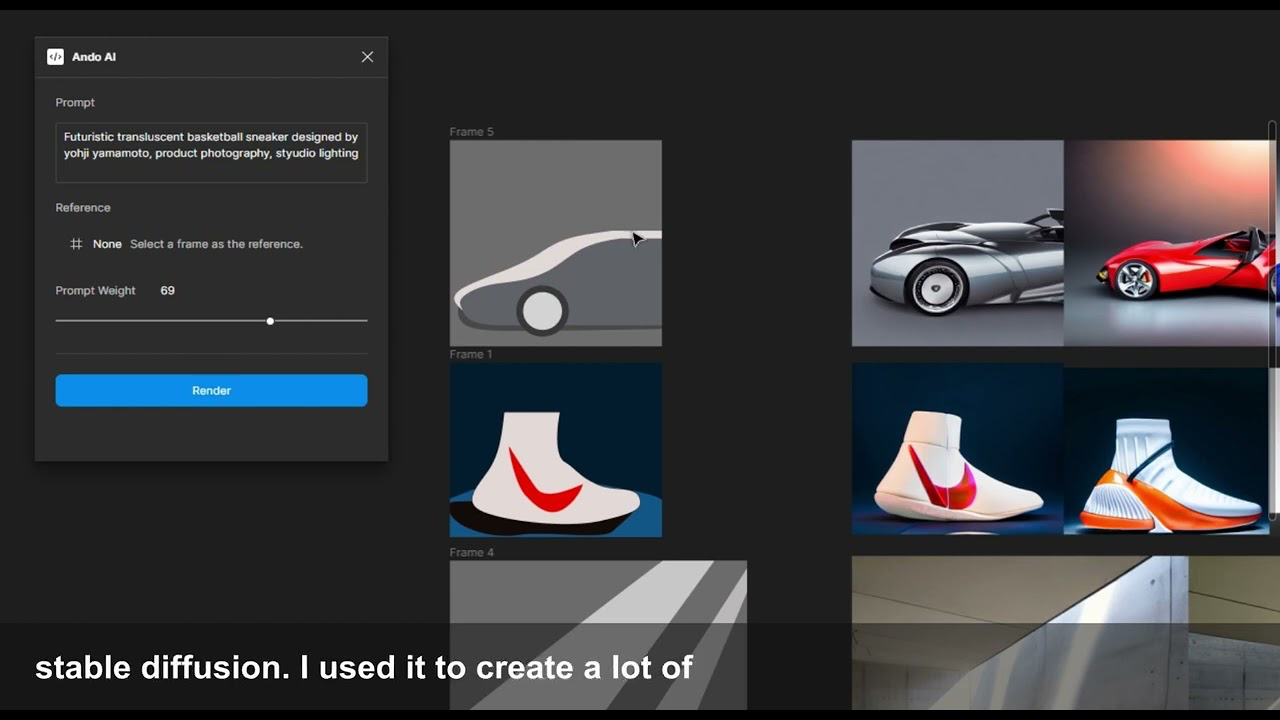Click the 'Prompt' section label
This screenshot has width=1280, height=720.
pos(75,103)
